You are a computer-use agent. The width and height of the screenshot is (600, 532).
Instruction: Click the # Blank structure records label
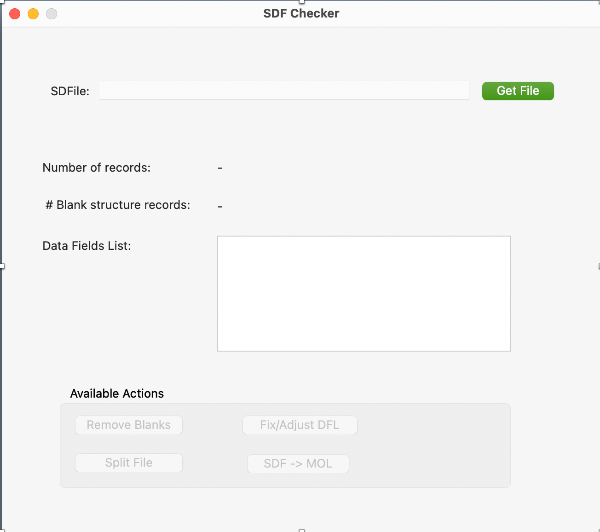[x=117, y=205]
